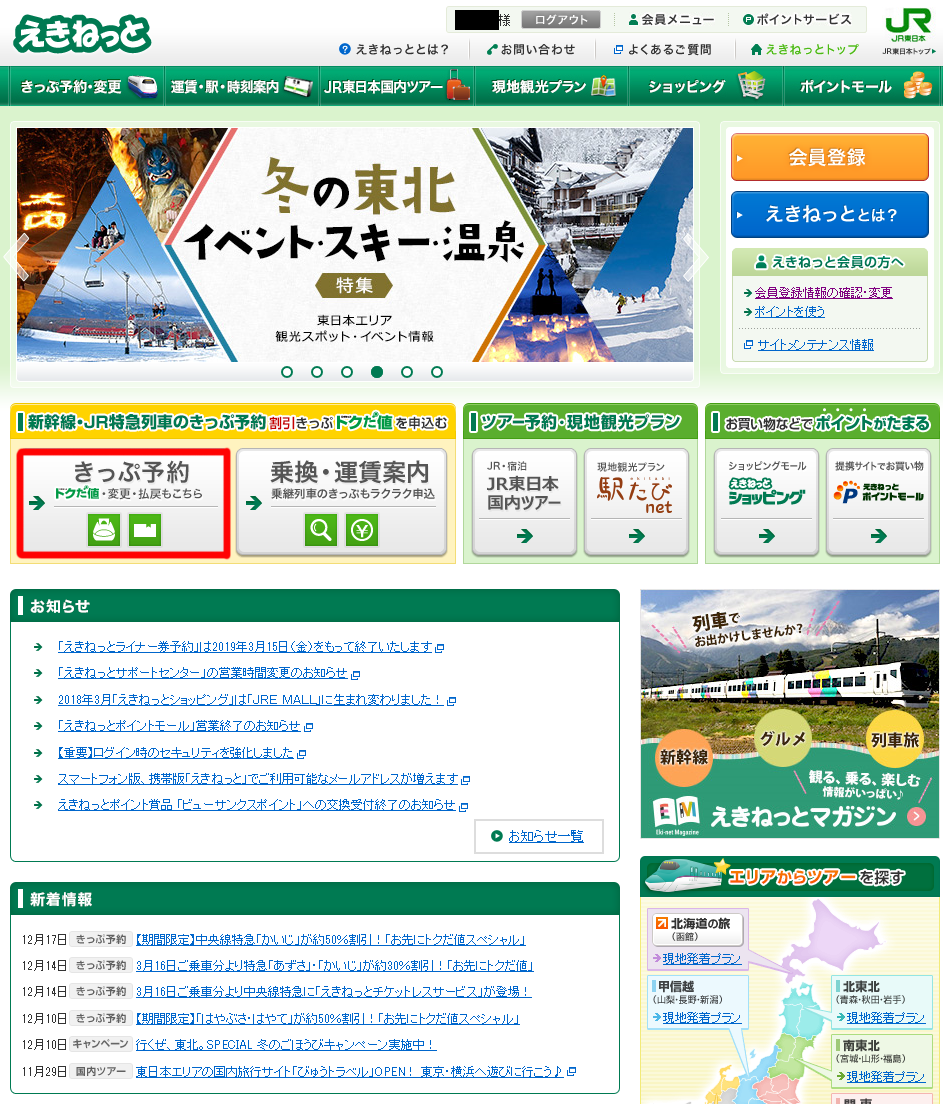Image resolution: width=943 pixels, height=1104 pixels.
Task: Click 乗換・運賃案内 button
Action: point(342,501)
